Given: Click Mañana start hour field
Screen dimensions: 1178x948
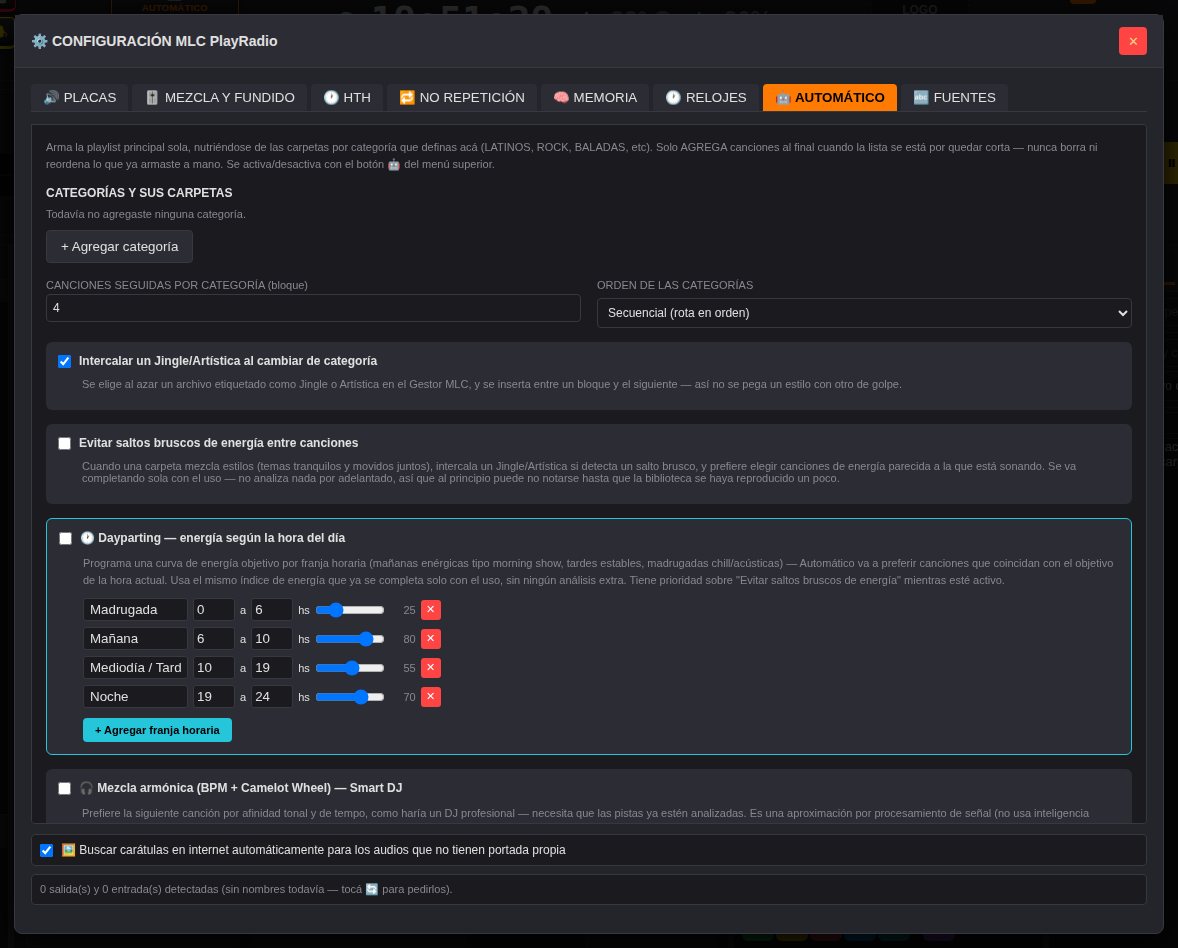Looking at the screenshot, I should pos(213,639).
